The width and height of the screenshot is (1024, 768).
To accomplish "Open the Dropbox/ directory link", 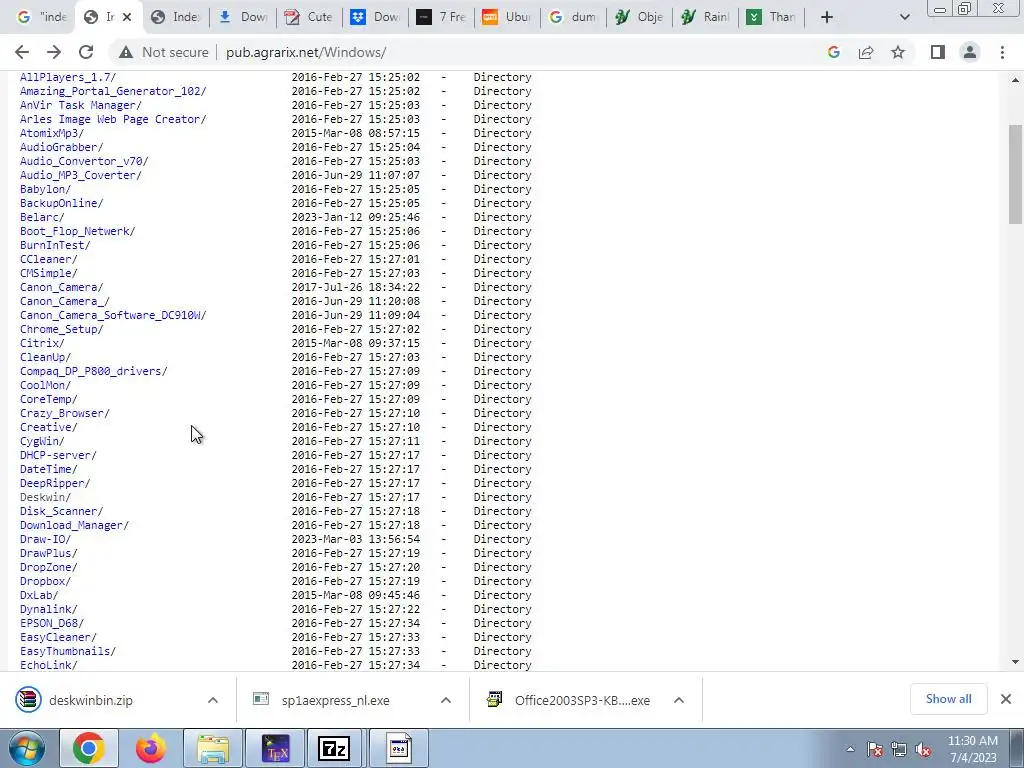I will coord(45,581).
